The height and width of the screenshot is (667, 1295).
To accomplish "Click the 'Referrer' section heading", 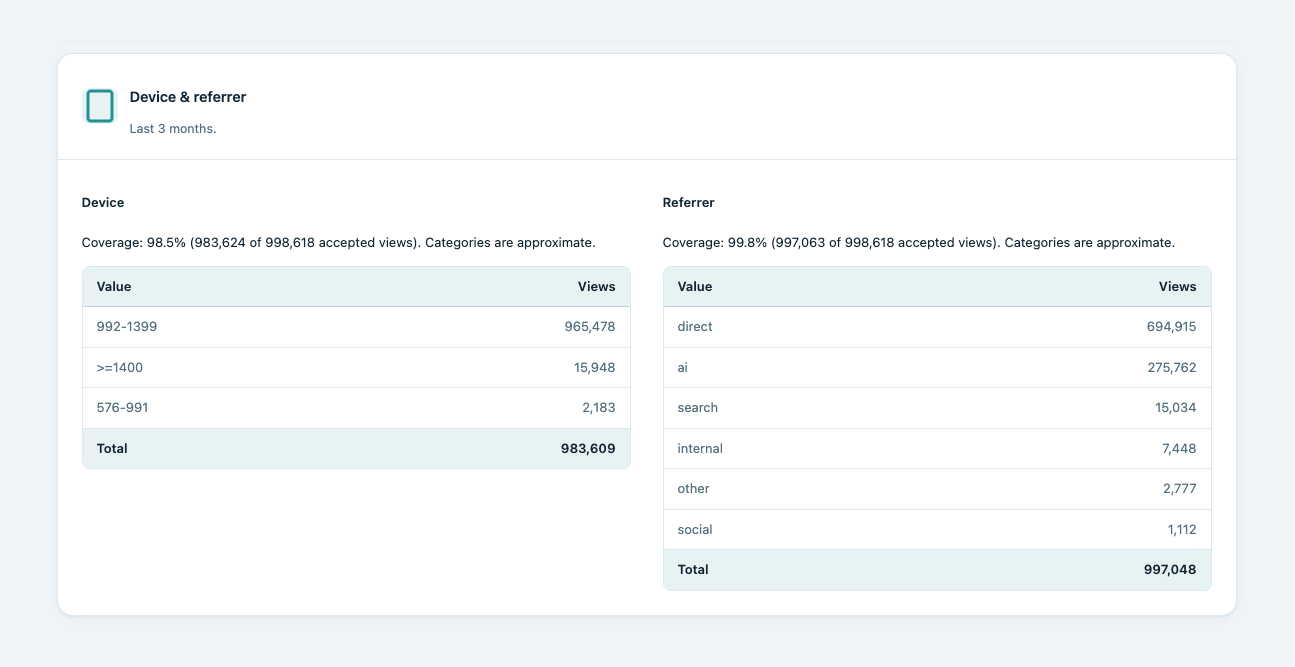I will point(689,202).
